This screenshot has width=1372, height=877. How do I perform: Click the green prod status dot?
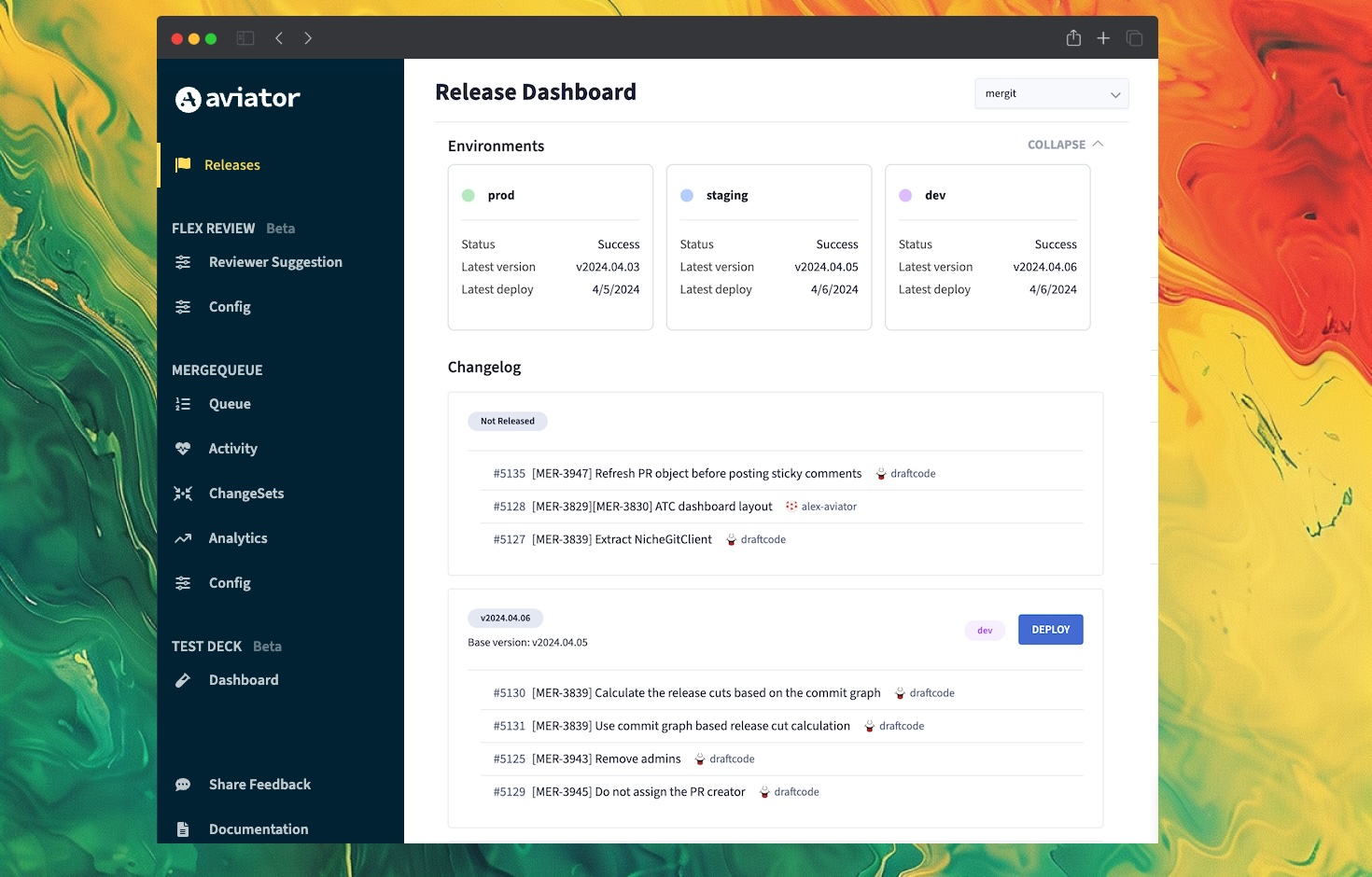[x=469, y=195]
